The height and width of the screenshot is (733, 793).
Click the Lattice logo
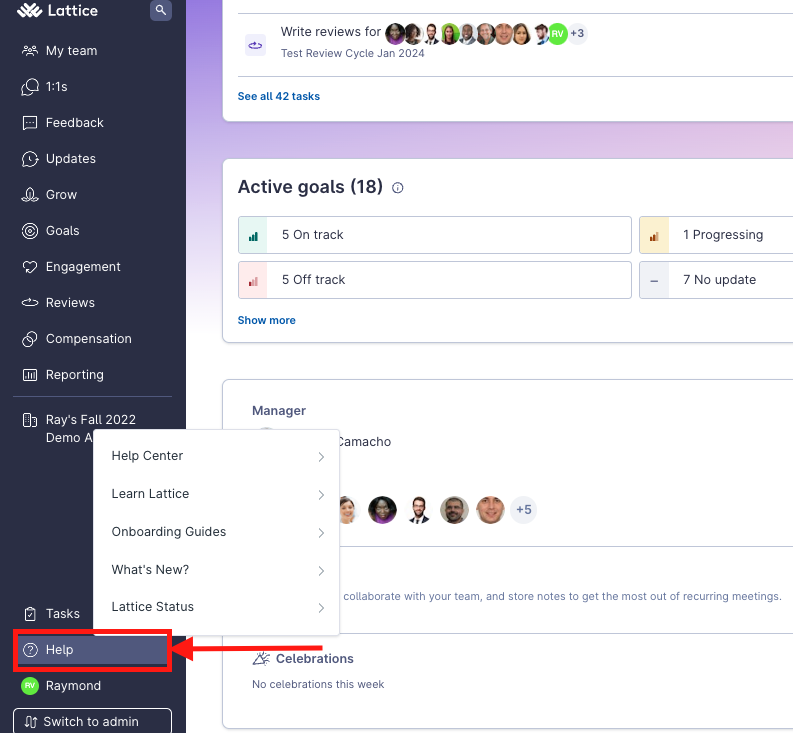pos(57,10)
